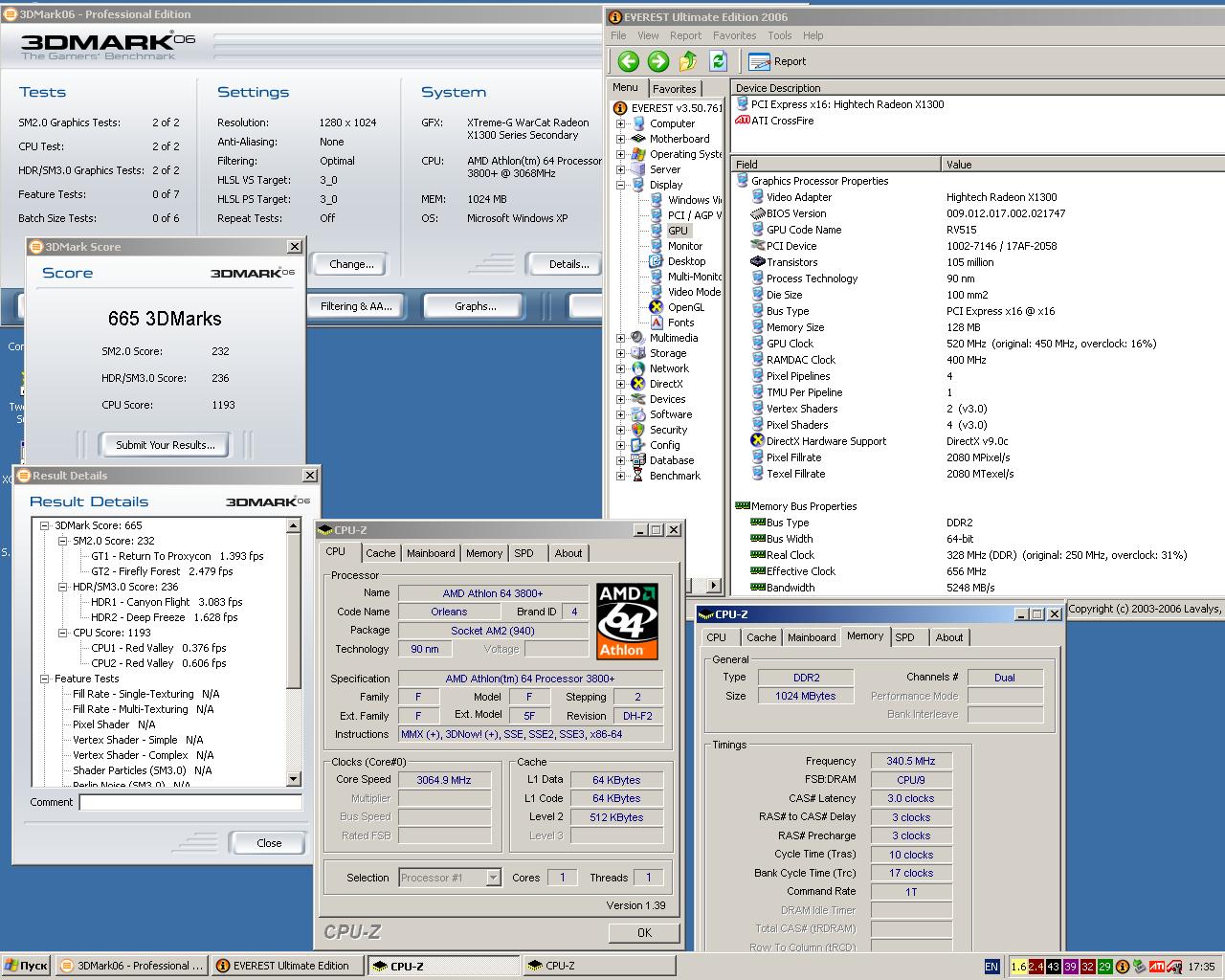Image resolution: width=1225 pixels, height=980 pixels.
Task: Click the Refresh icon in EVEREST toolbar
Action: 718,61
